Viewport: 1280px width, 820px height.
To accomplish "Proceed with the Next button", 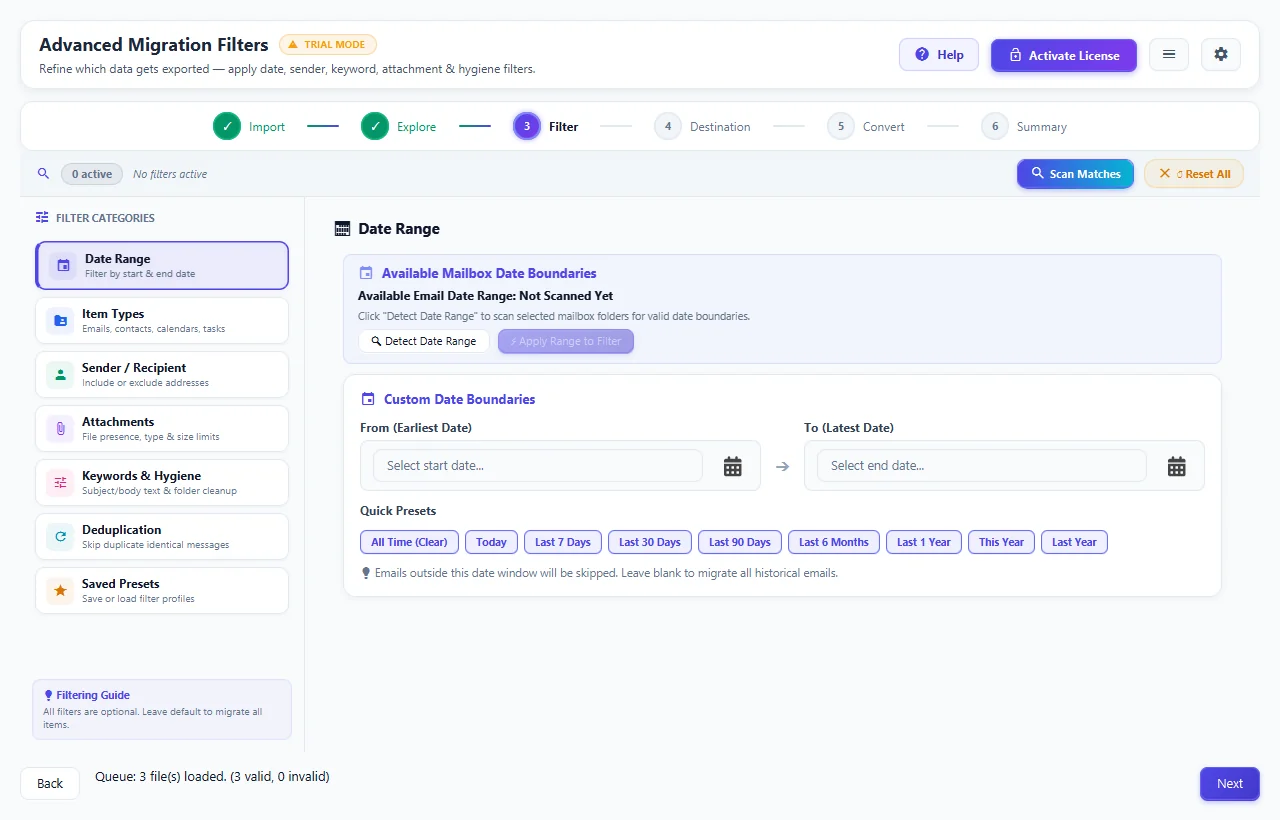I will 1230,784.
